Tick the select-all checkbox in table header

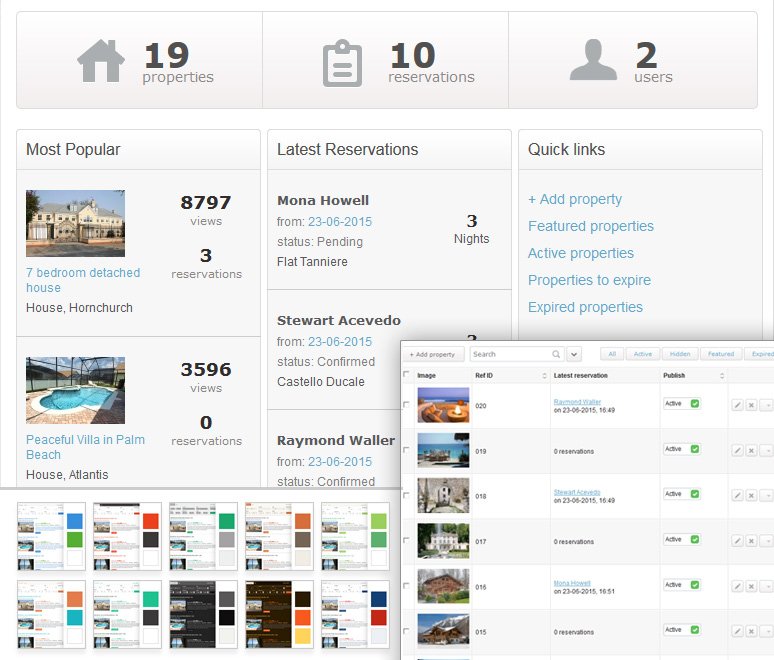coord(406,374)
